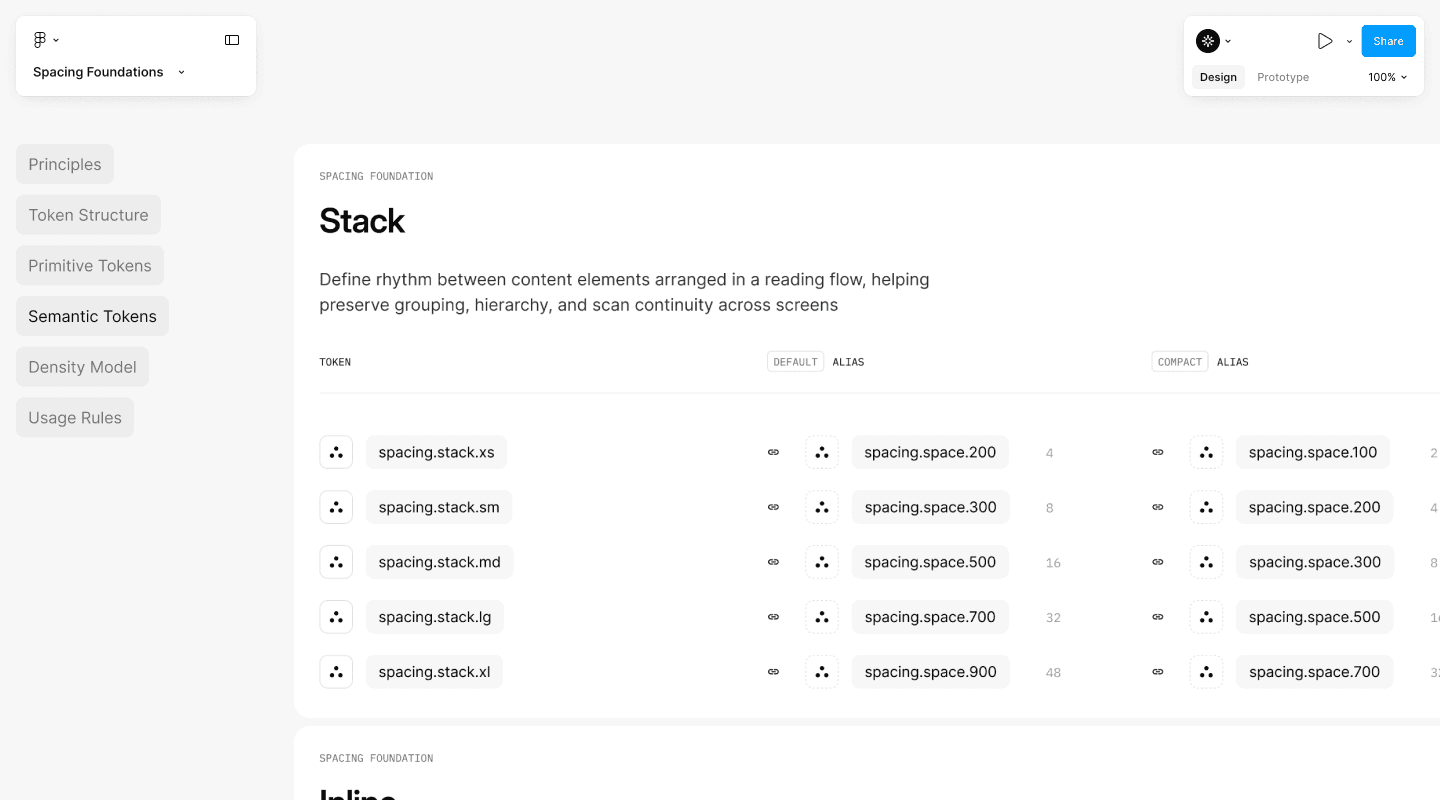Click default link icon in spacing.stack.md row
The image size is (1440, 800).
[x=773, y=562]
